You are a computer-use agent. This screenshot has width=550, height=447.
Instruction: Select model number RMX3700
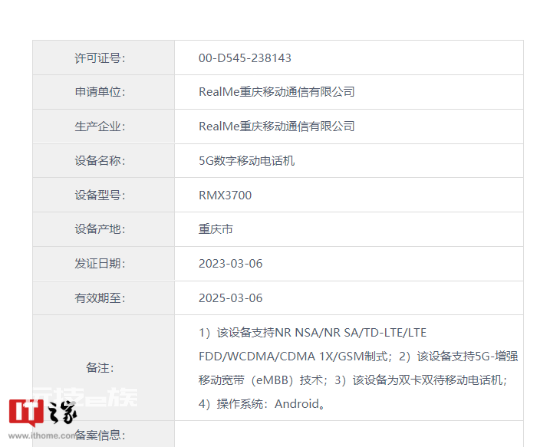pyautogui.click(x=225, y=195)
